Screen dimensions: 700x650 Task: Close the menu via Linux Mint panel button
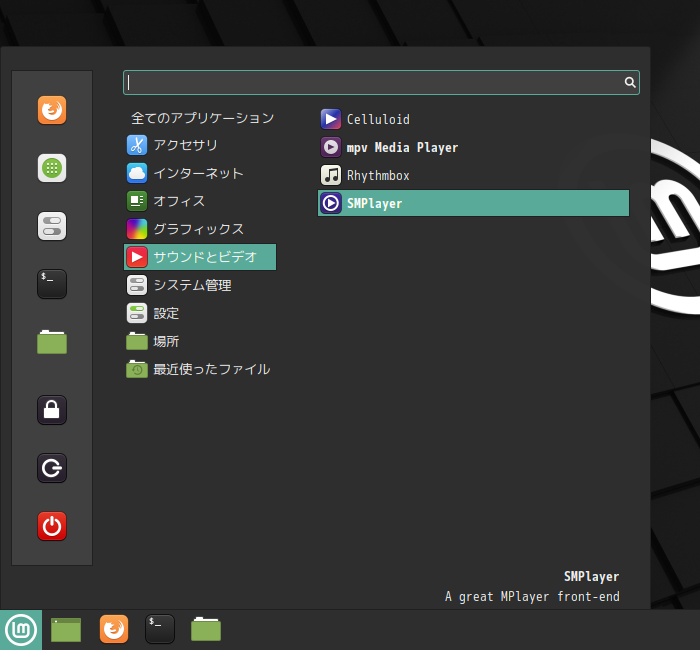click(x=21, y=630)
